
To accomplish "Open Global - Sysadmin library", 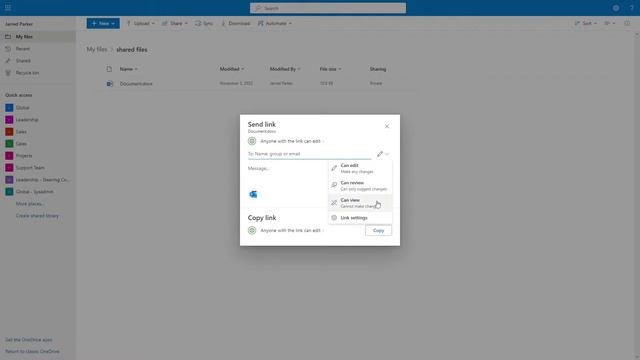I will tap(38, 191).
